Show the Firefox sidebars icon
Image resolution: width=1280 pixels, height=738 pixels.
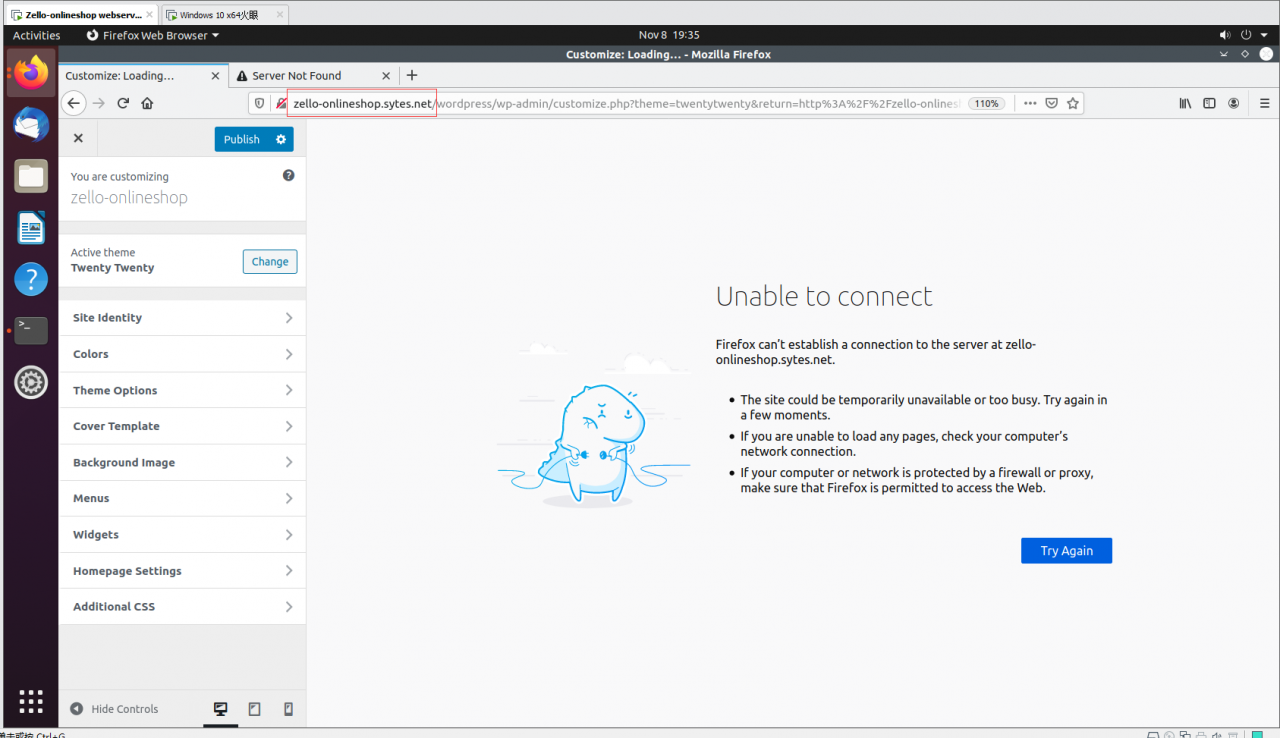tap(1209, 103)
